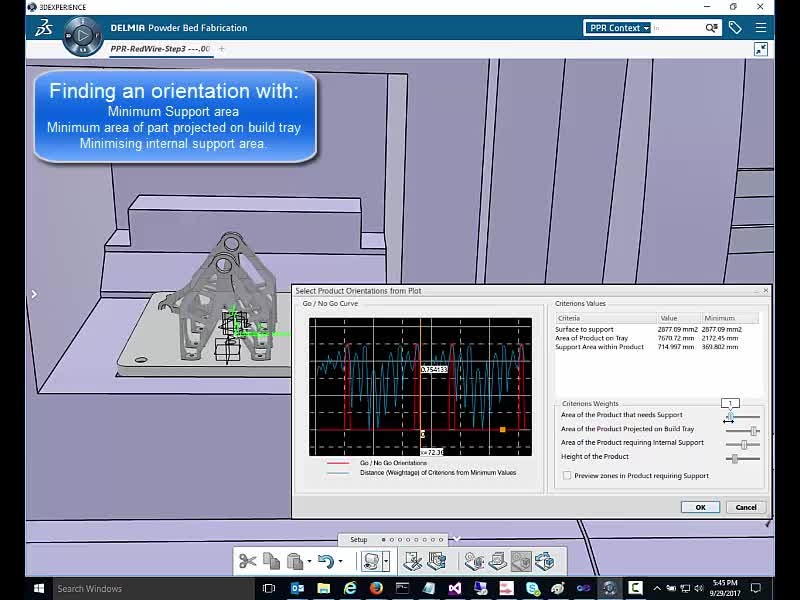Open Task View on taskbar

click(269, 589)
